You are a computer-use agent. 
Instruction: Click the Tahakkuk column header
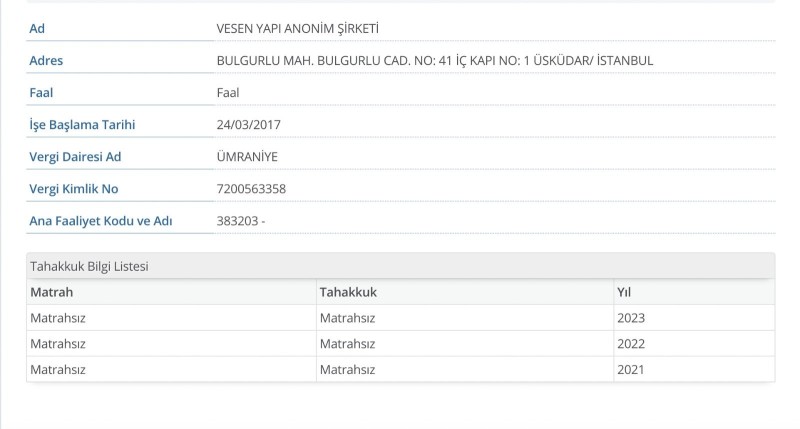348,292
